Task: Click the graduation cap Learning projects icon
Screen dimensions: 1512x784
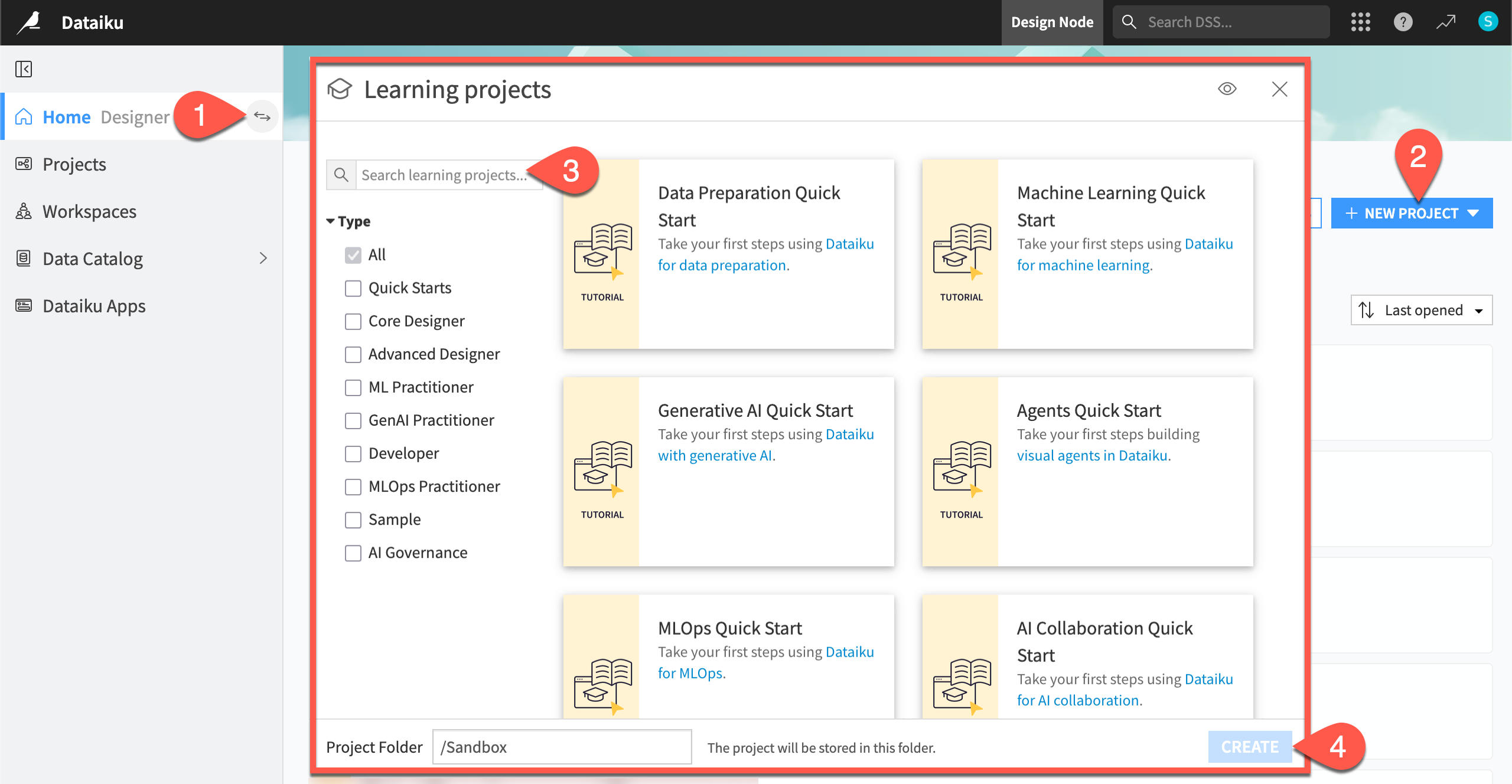Action: click(340, 89)
